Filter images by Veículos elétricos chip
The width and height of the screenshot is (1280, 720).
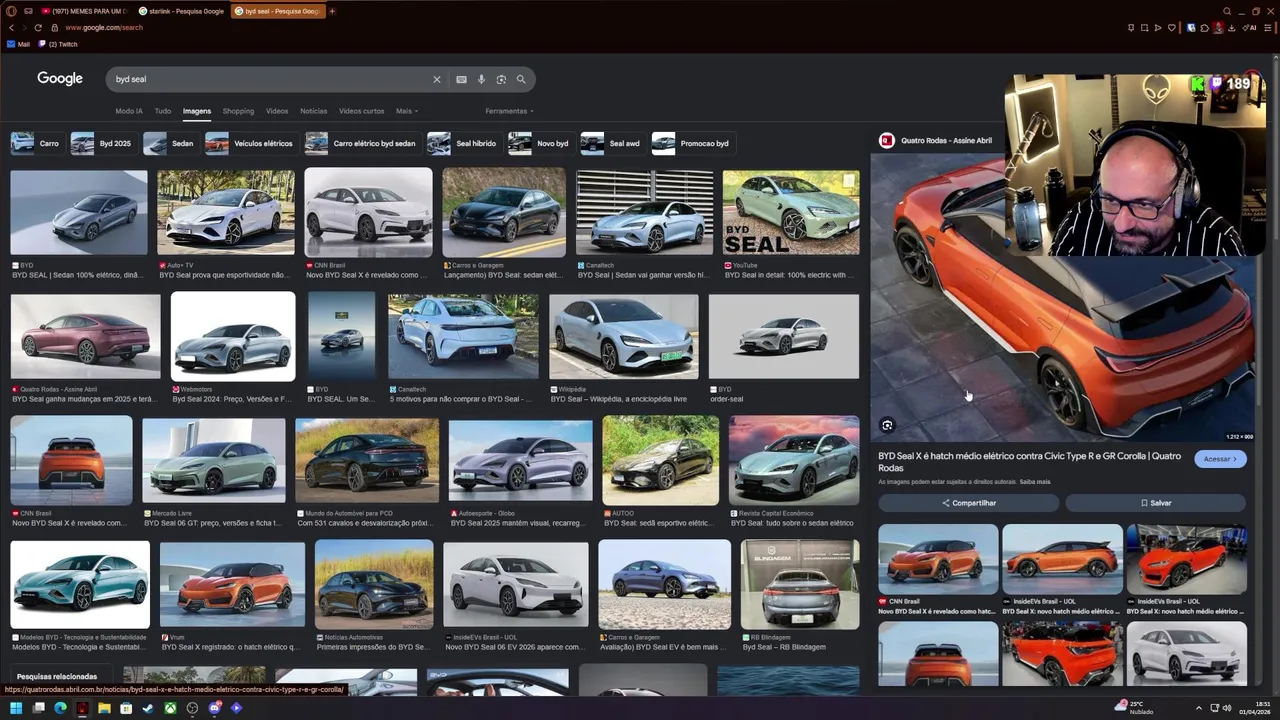[250, 143]
